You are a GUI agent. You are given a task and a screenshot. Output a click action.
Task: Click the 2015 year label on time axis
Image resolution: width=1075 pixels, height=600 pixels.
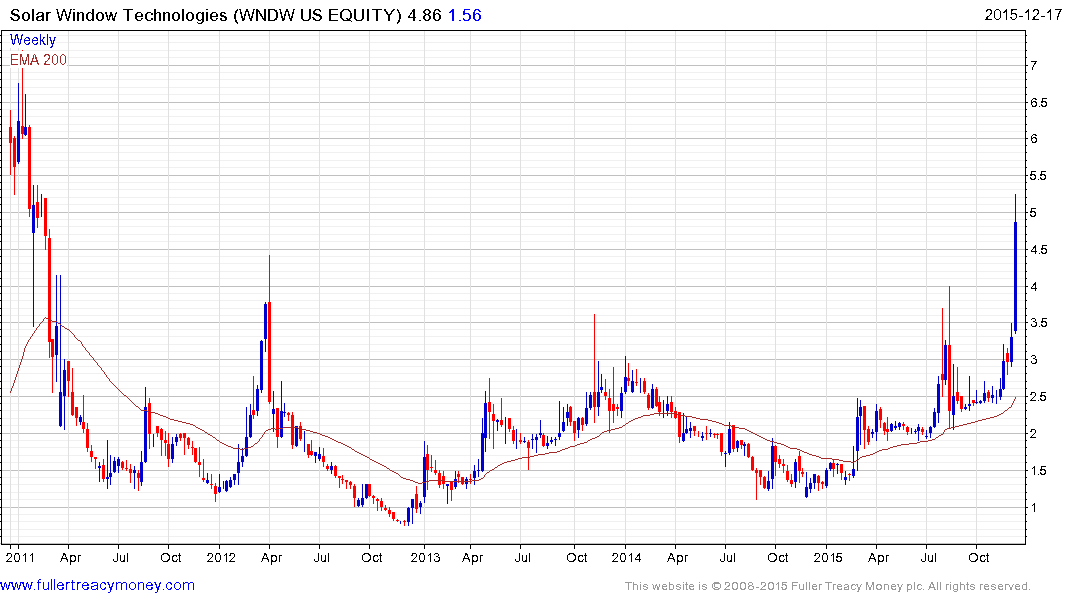[828, 557]
